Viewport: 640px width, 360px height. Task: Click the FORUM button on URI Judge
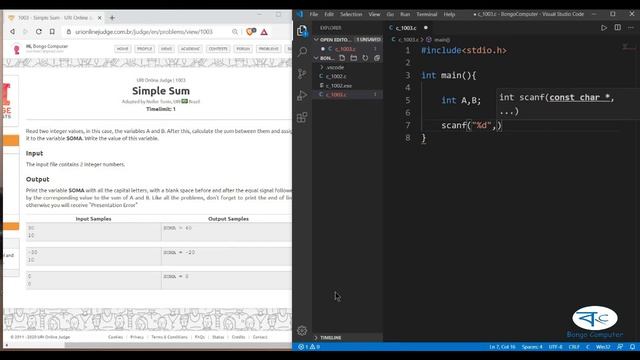click(x=243, y=49)
